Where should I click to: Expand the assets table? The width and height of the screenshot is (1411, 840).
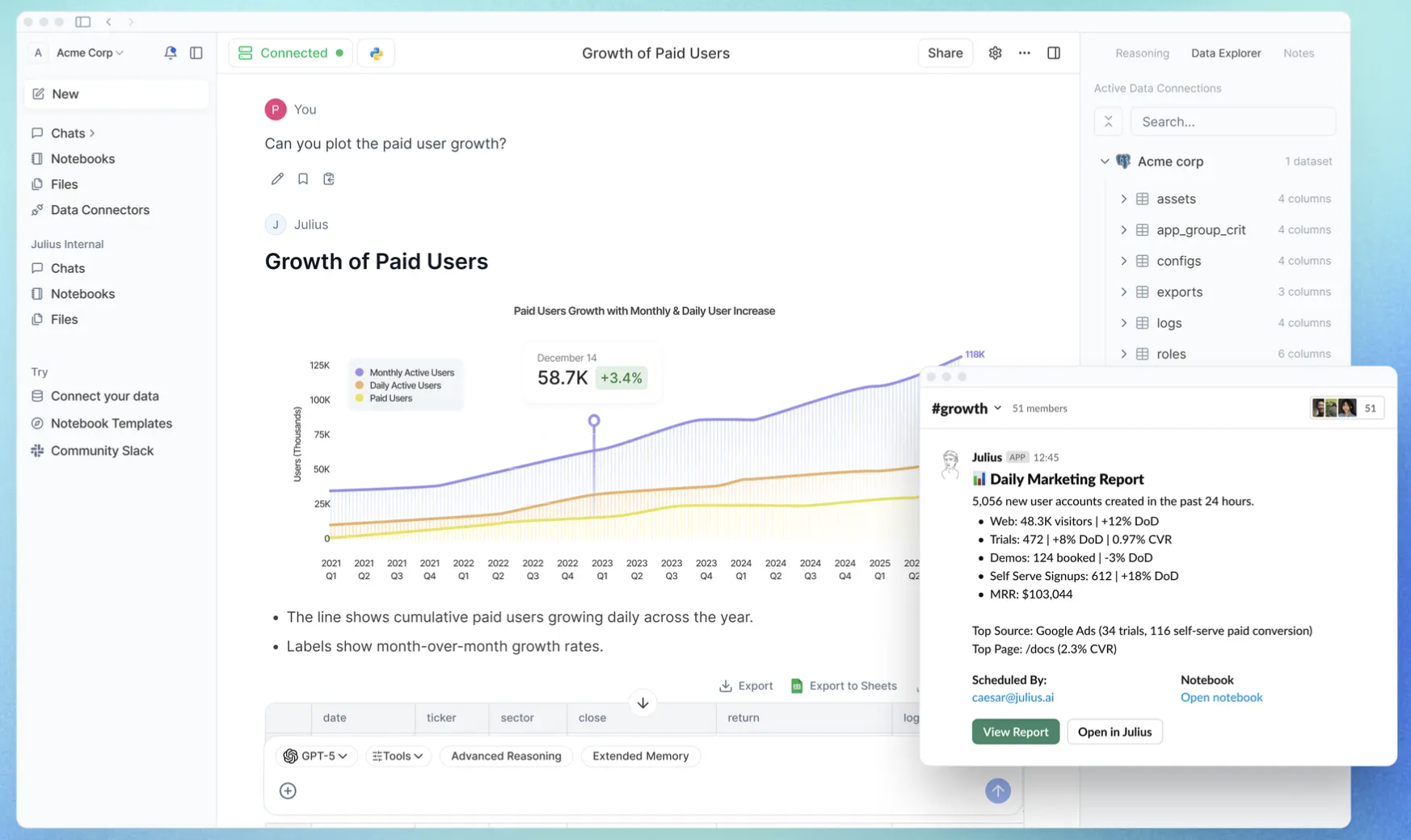point(1123,199)
